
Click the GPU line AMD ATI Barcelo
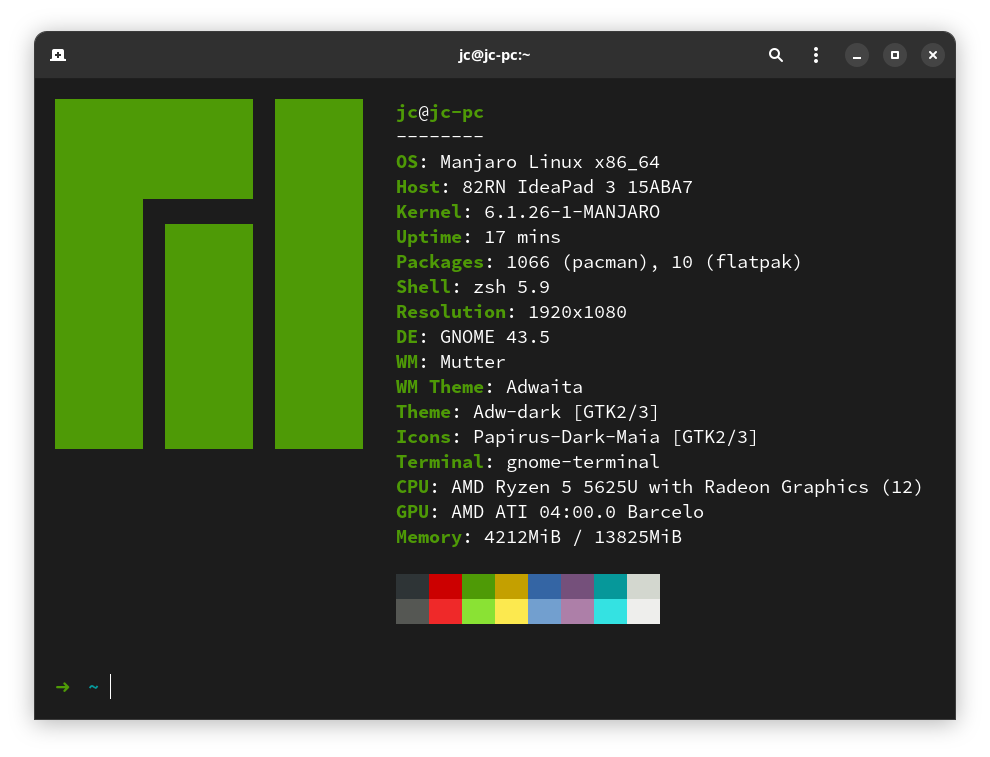pos(550,512)
